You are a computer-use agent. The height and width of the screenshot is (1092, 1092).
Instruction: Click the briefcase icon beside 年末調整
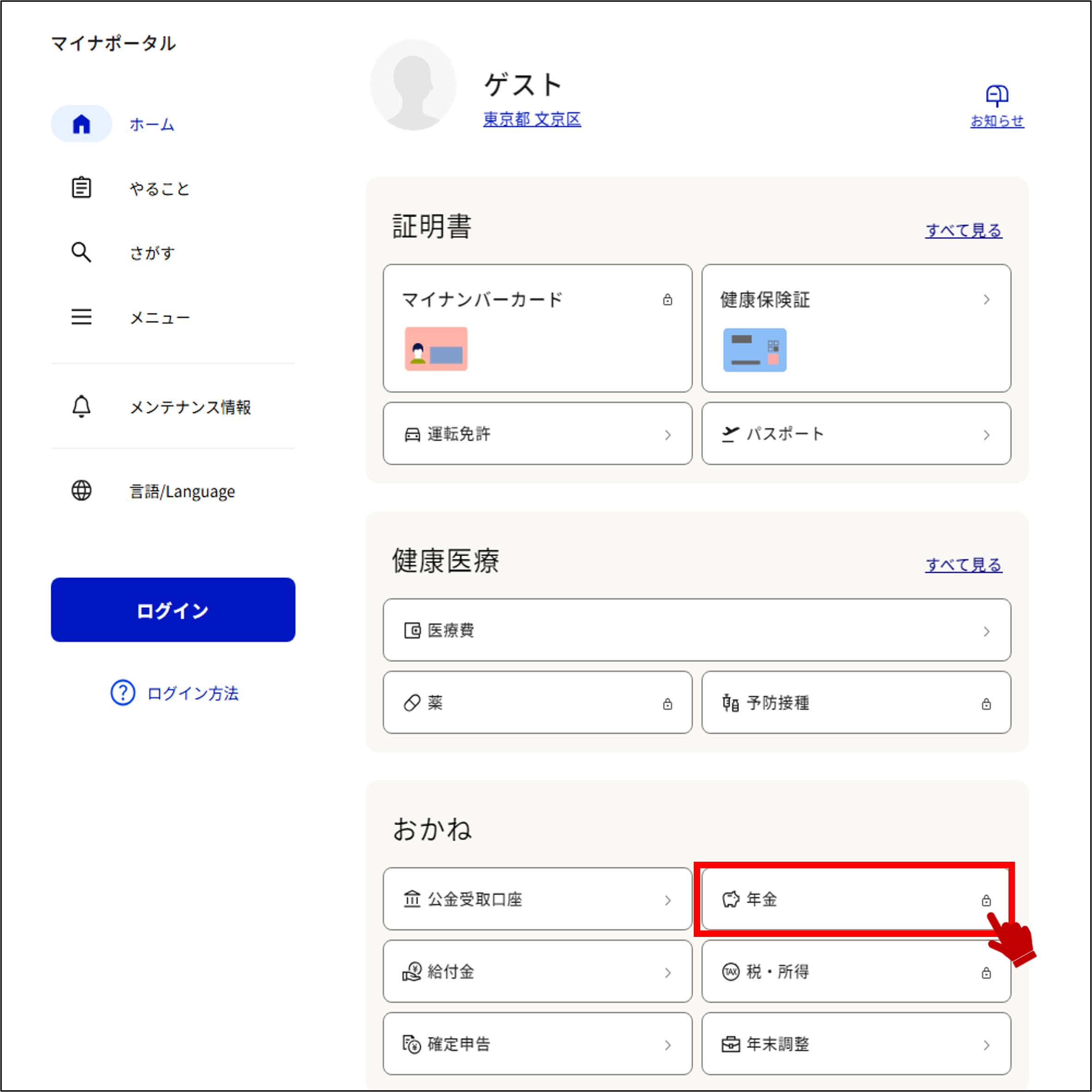[x=731, y=1044]
